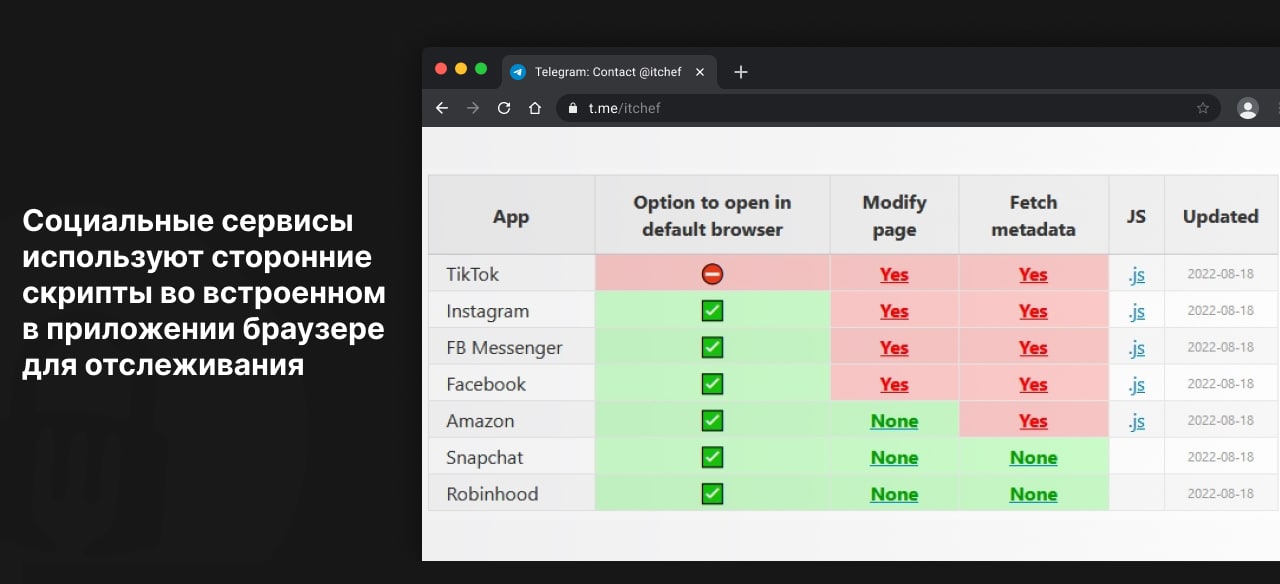
Task: Click the Amazon row green checkmark
Action: [x=712, y=420]
